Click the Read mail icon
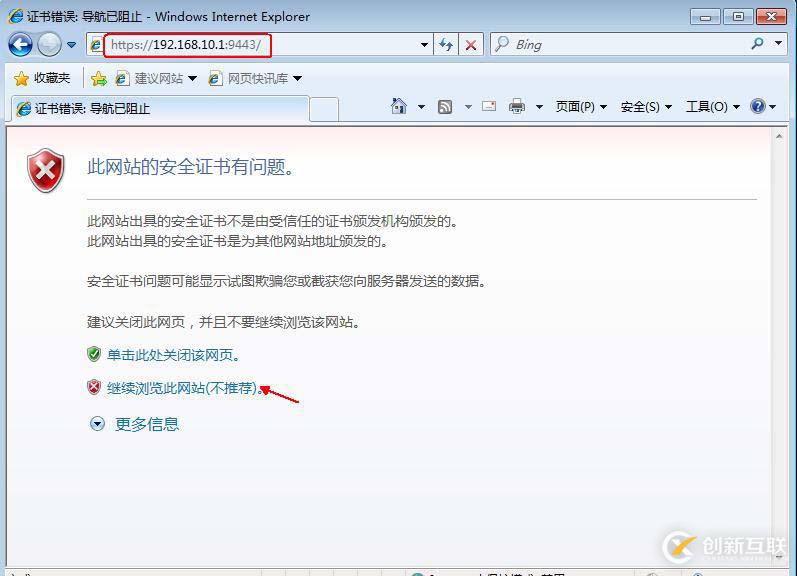 pyautogui.click(x=489, y=106)
